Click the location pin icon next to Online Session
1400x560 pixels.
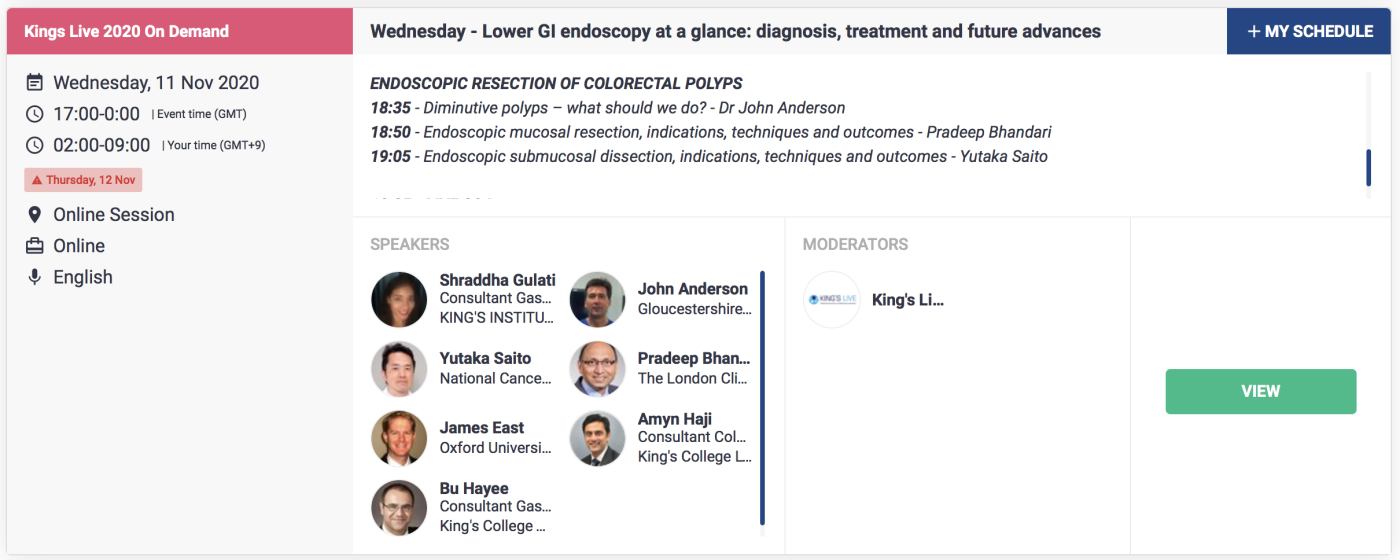point(35,215)
